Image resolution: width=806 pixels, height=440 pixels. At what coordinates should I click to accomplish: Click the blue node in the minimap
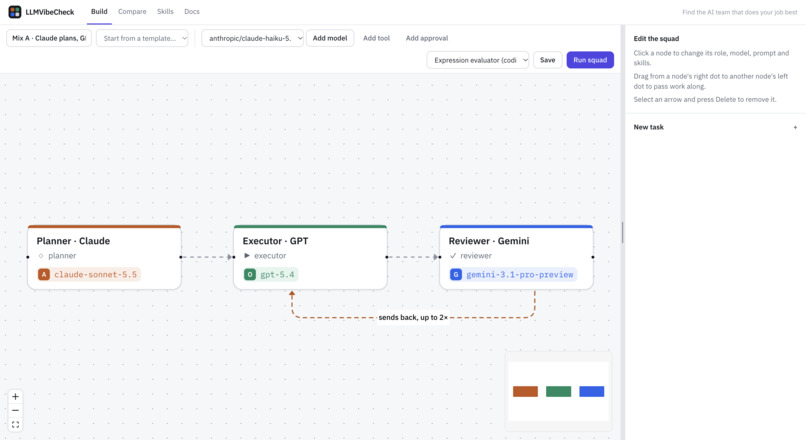(592, 392)
